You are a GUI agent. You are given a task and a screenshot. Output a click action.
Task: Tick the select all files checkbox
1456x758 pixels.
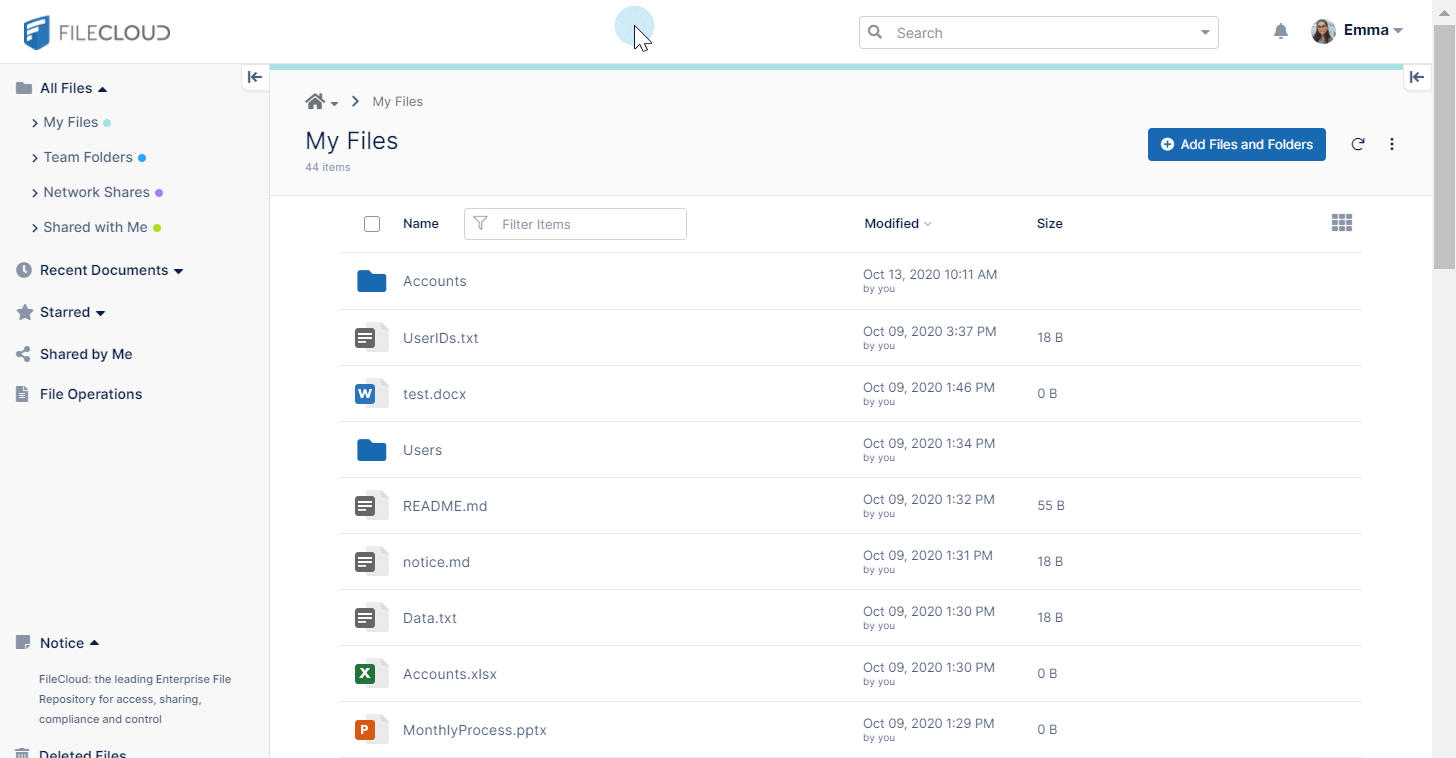(372, 224)
